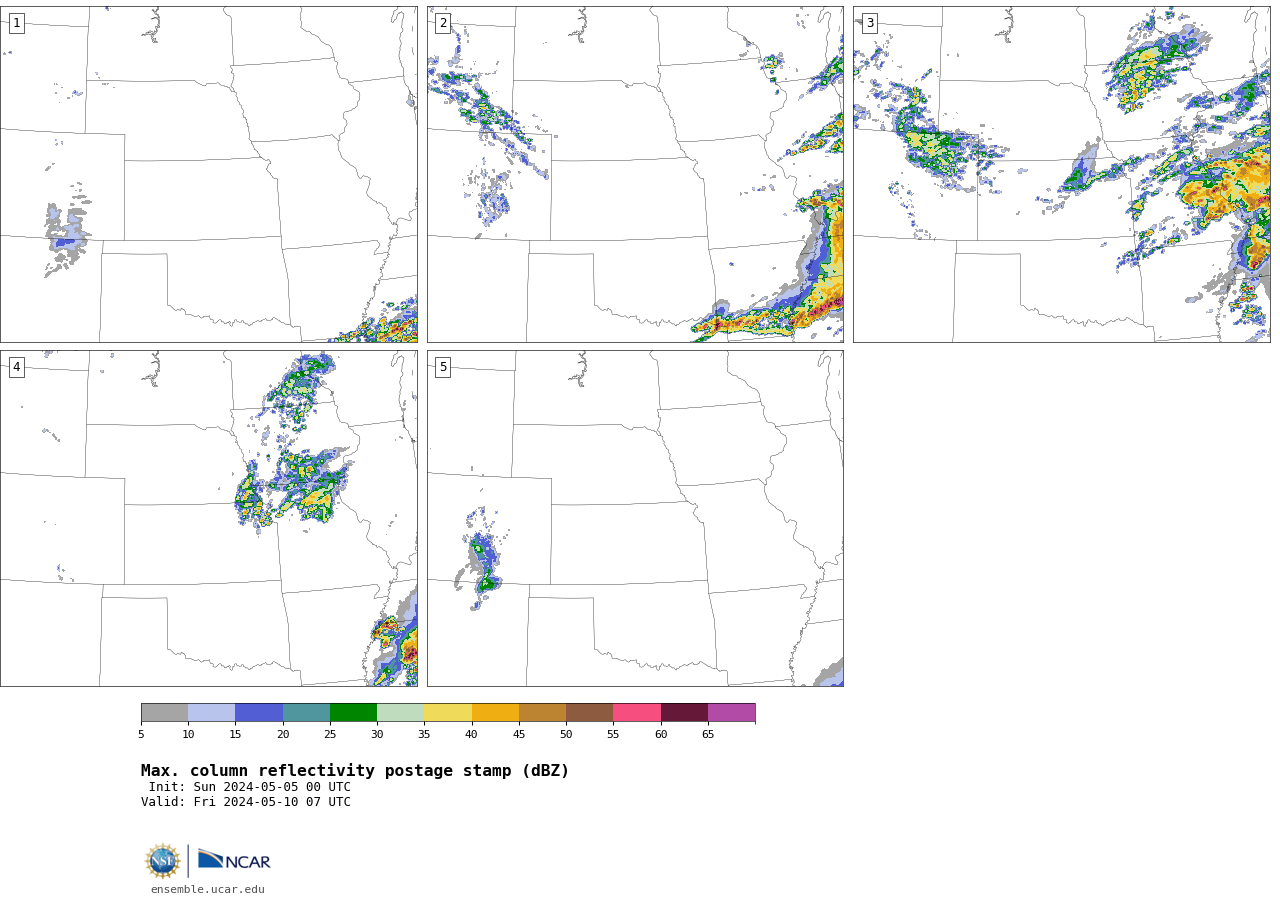Click the yellow 35-40 dBZ swatch

tap(448, 713)
